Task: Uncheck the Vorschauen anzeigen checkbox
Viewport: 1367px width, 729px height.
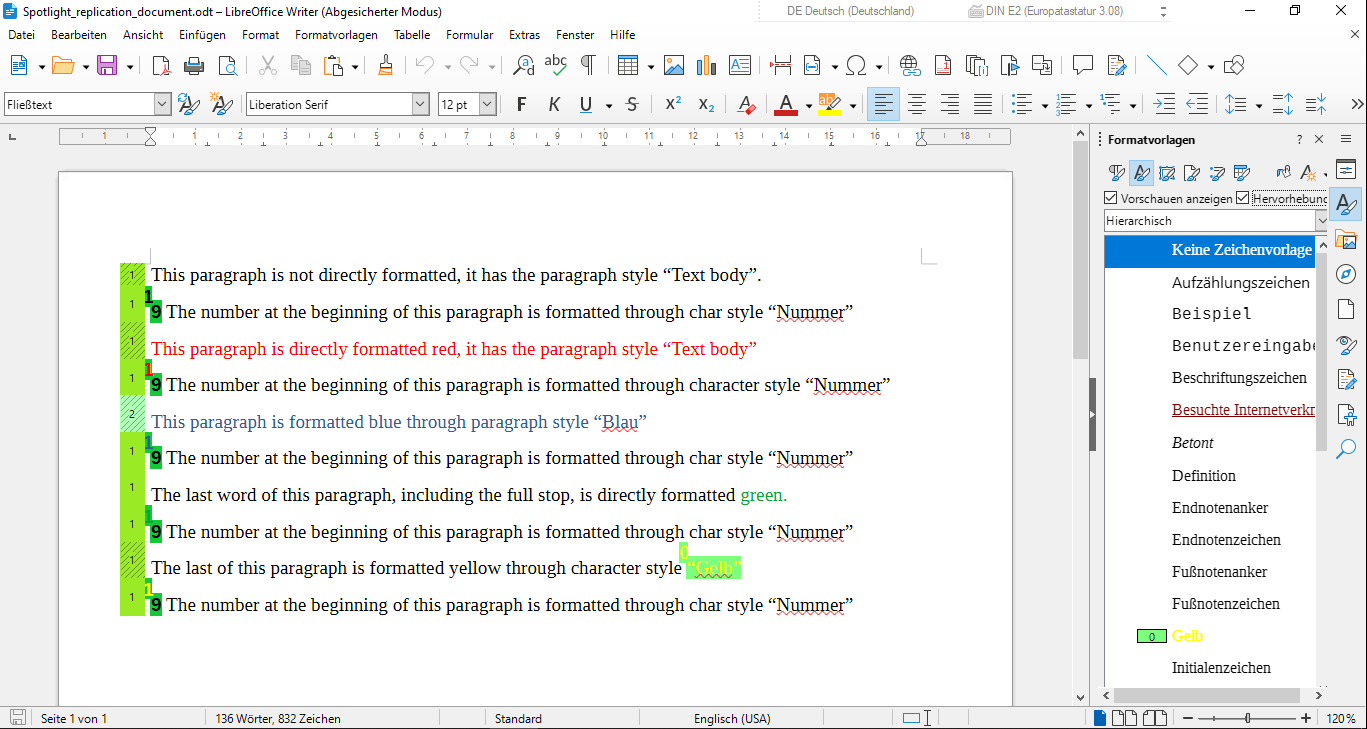Action: (1111, 198)
